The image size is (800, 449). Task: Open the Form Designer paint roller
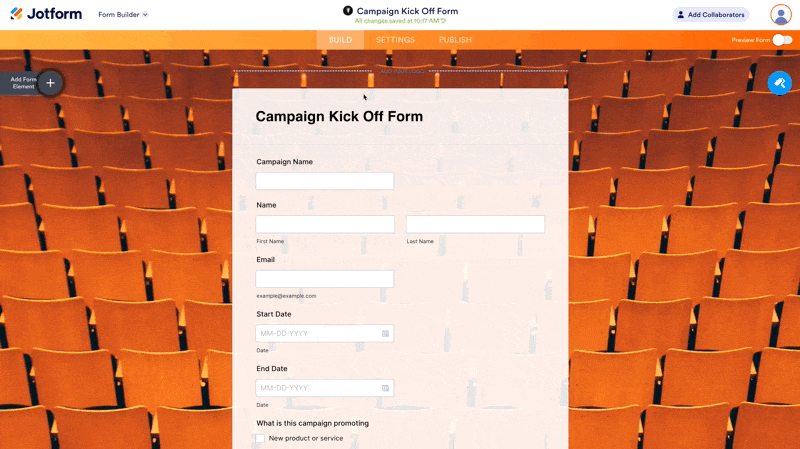pyautogui.click(x=779, y=83)
